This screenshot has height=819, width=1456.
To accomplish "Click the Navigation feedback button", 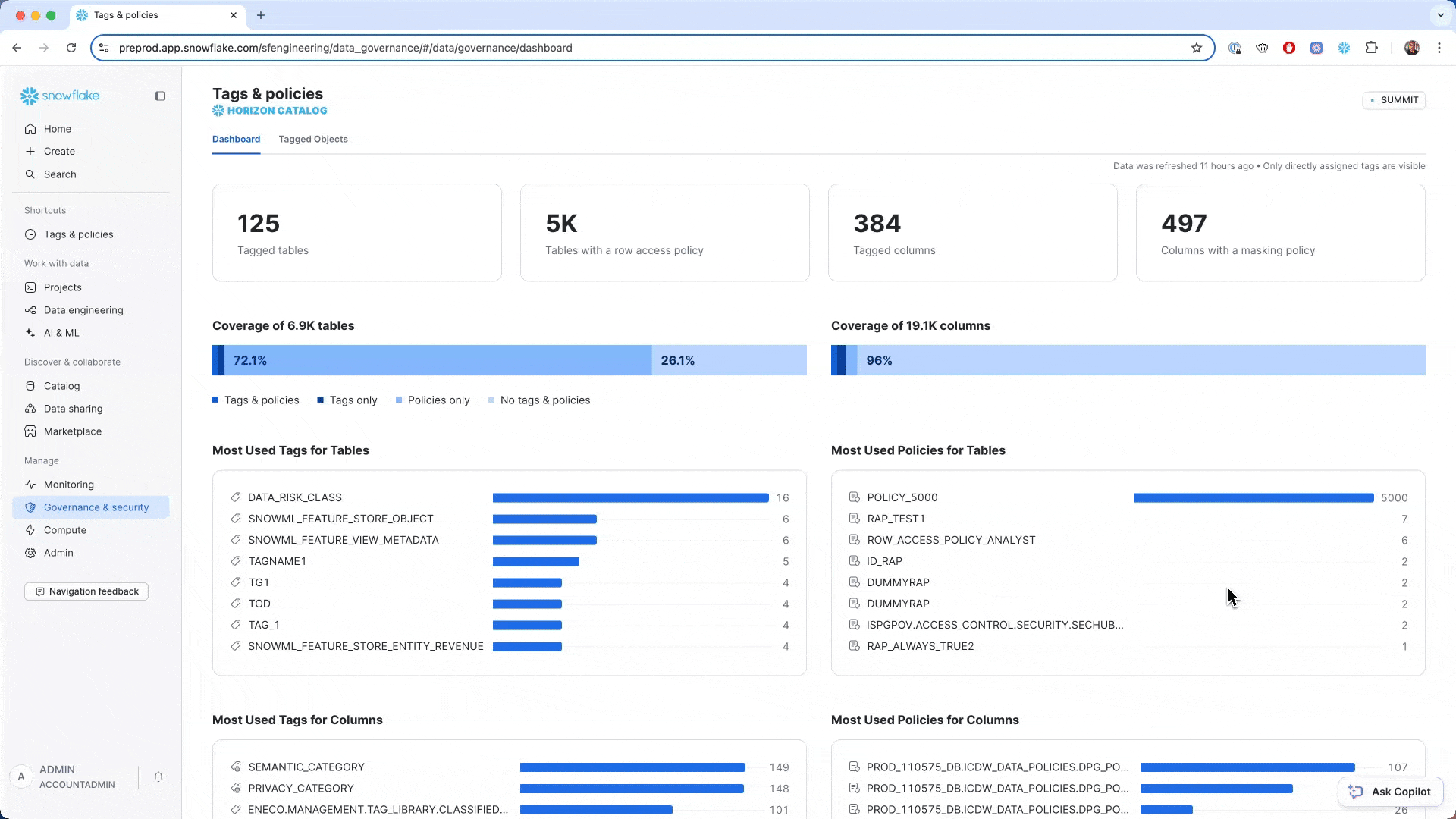I will [x=86, y=591].
